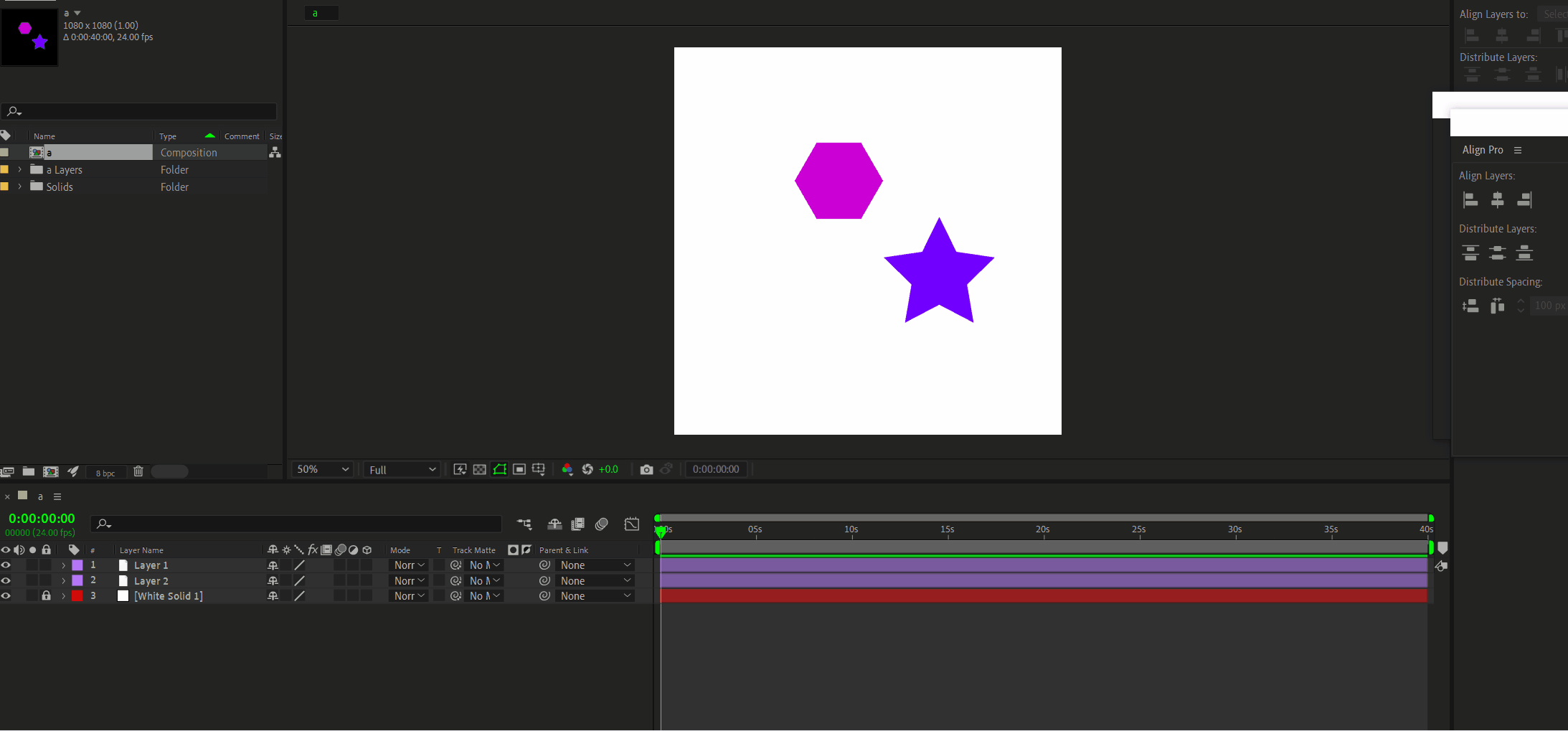The width and height of the screenshot is (1568, 731).
Task: Open the grid and guide options
Action: click(539, 469)
